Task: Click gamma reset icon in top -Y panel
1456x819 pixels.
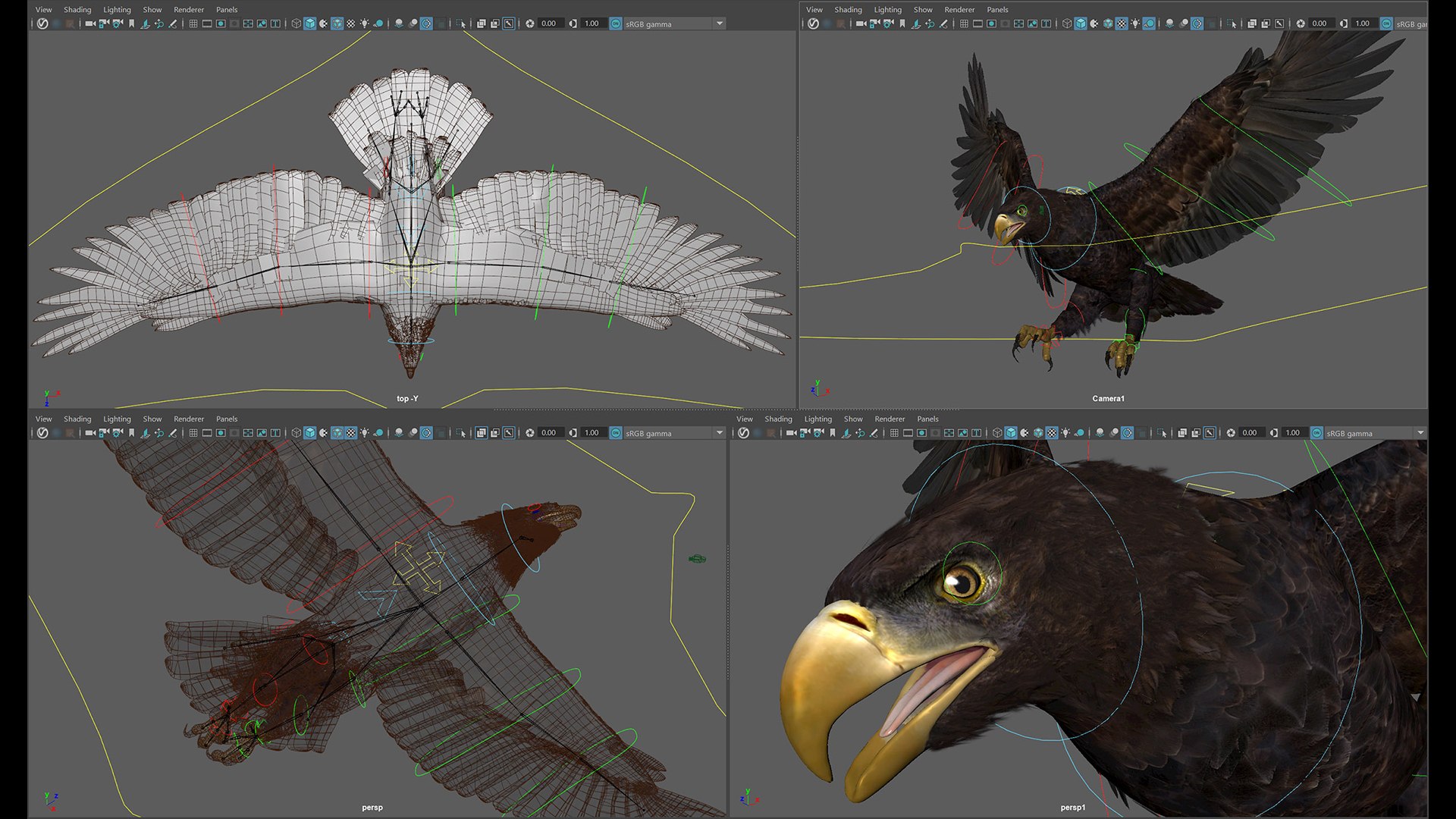Action: coord(573,24)
